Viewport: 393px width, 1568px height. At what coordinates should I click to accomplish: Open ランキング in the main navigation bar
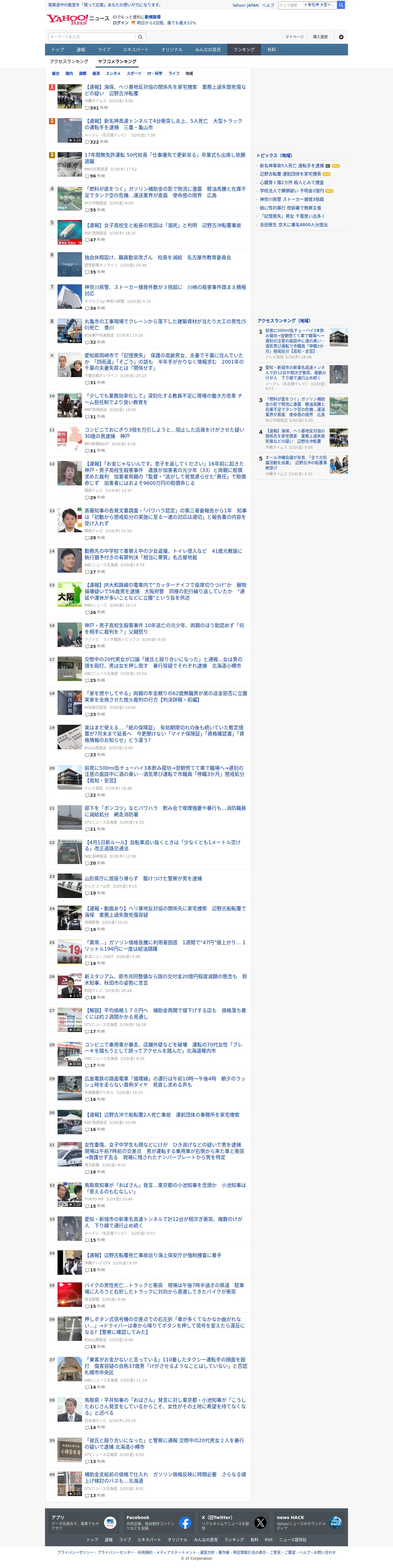[244, 49]
